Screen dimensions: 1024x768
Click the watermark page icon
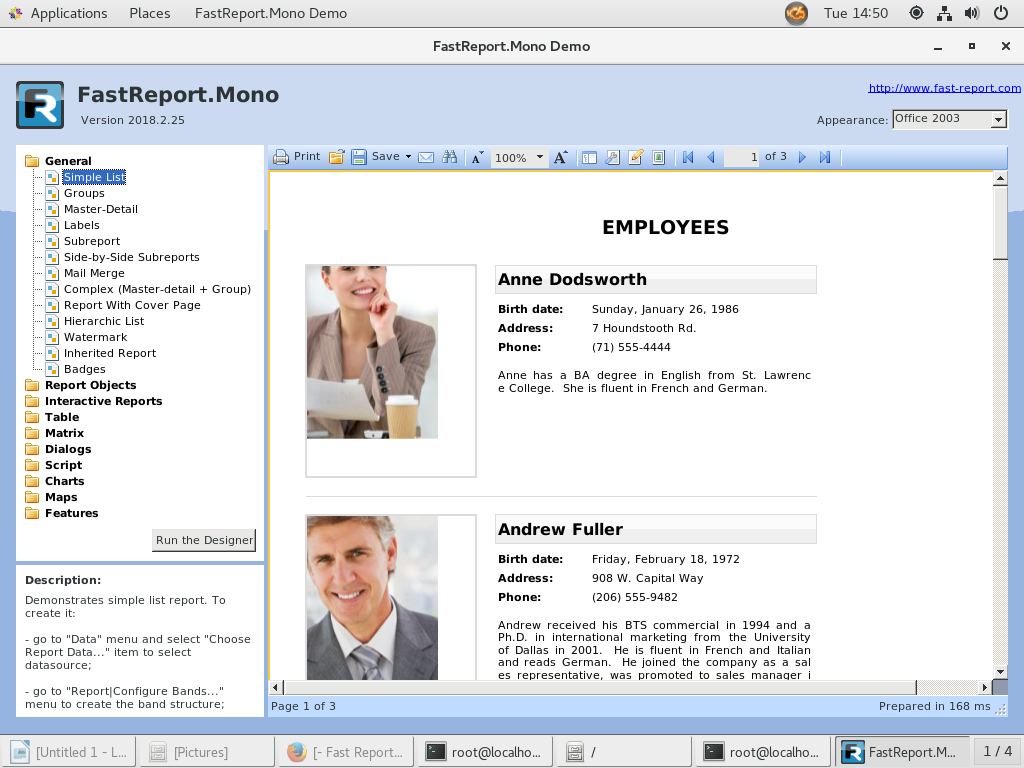658,157
